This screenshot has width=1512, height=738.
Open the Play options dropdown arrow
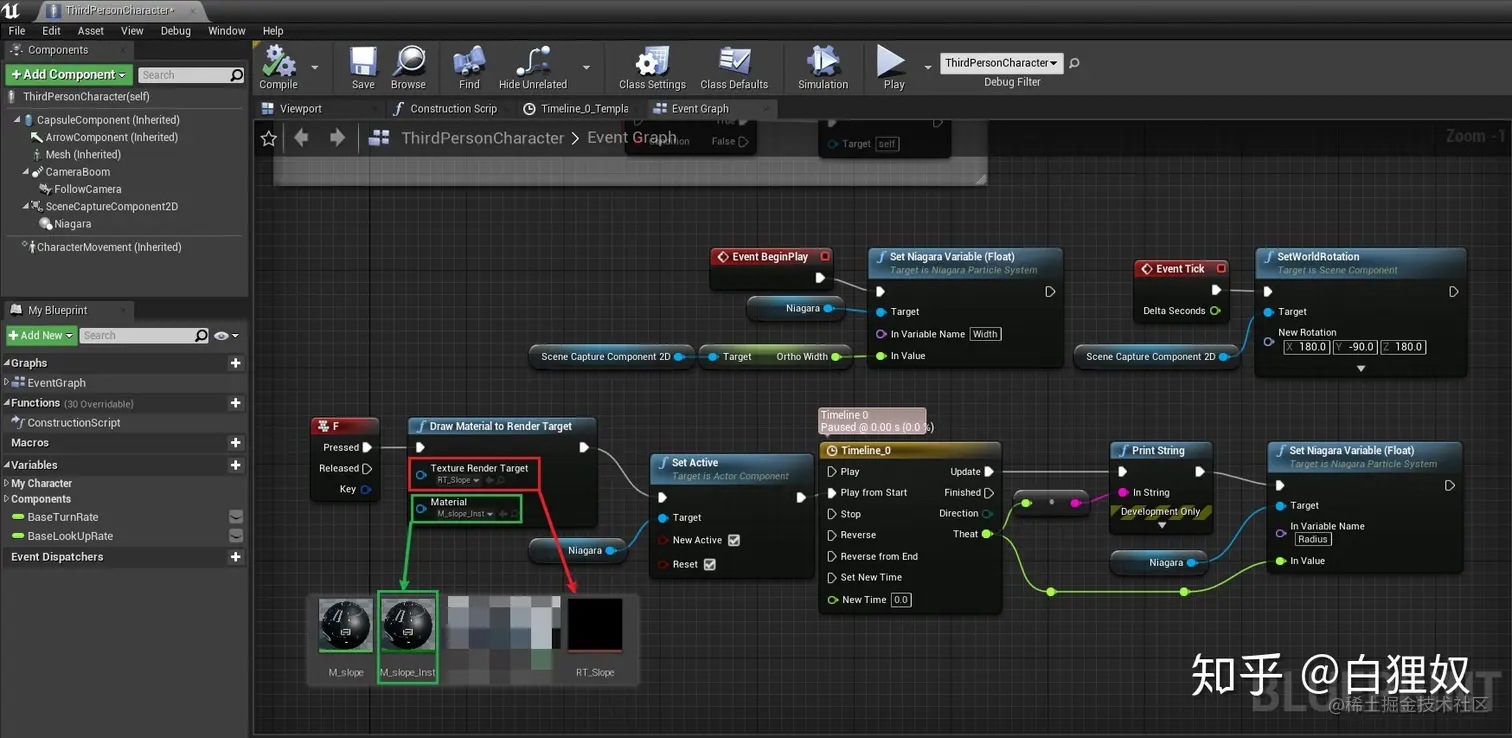[x=927, y=68]
